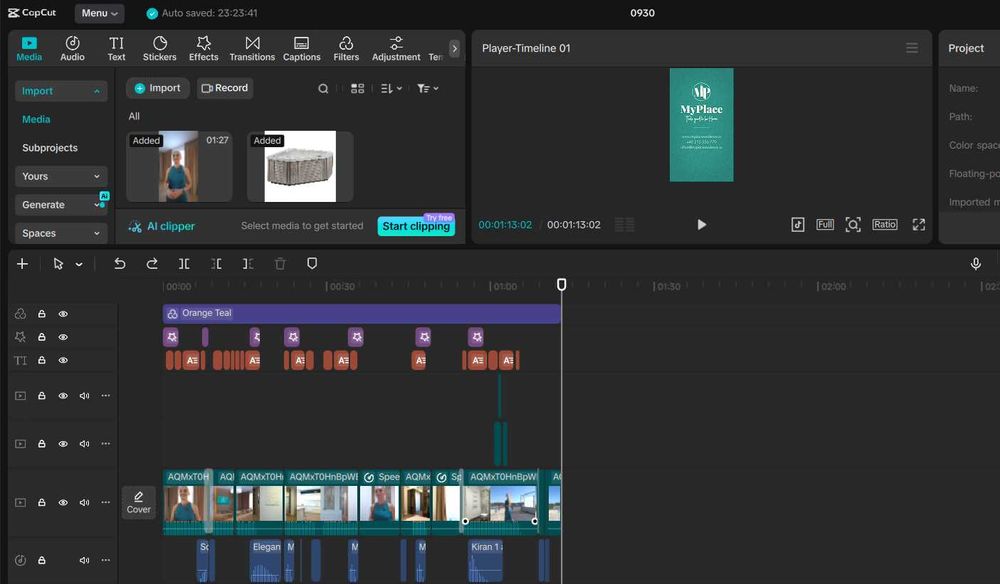The height and width of the screenshot is (584, 1000).
Task: Select the woman video thumbnail with 01:27 duration
Action: click(179, 166)
